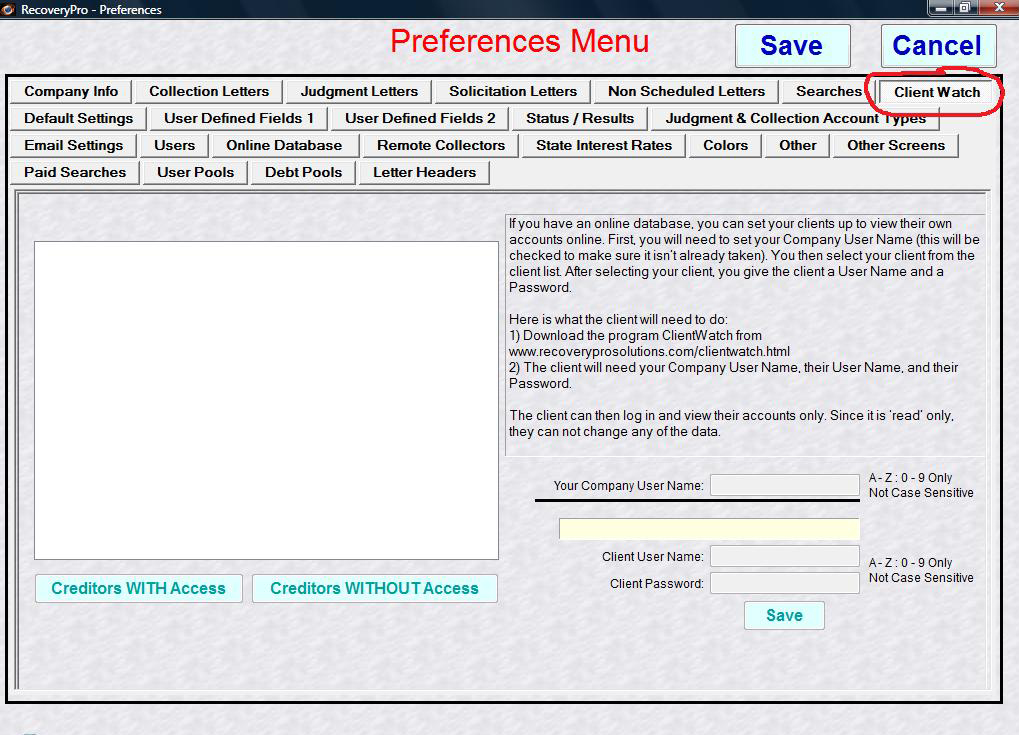Switch to the Remote Collectors tab
Screen dimensions: 1019x735
(x=441, y=146)
